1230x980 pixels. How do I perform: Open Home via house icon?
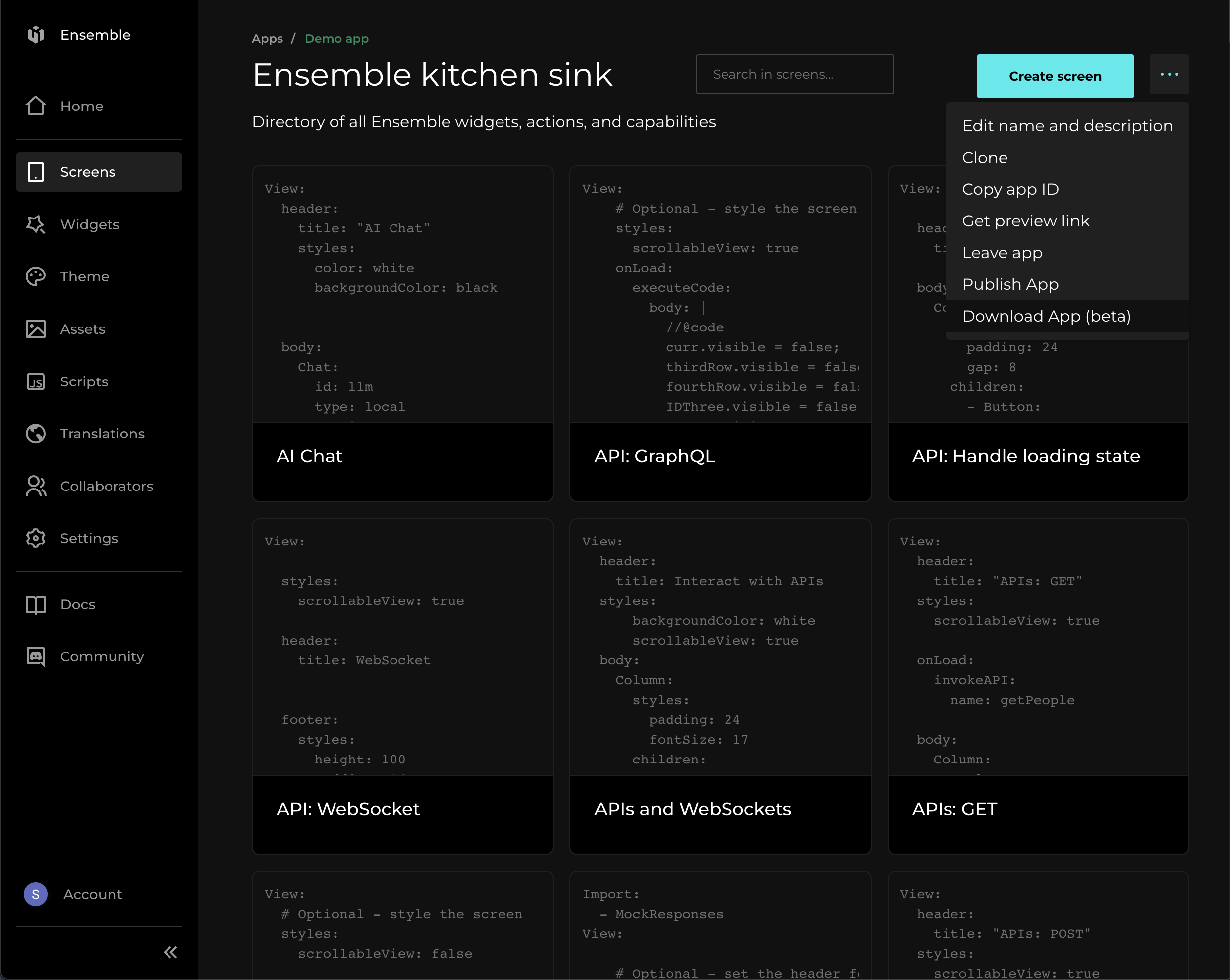tap(35, 106)
